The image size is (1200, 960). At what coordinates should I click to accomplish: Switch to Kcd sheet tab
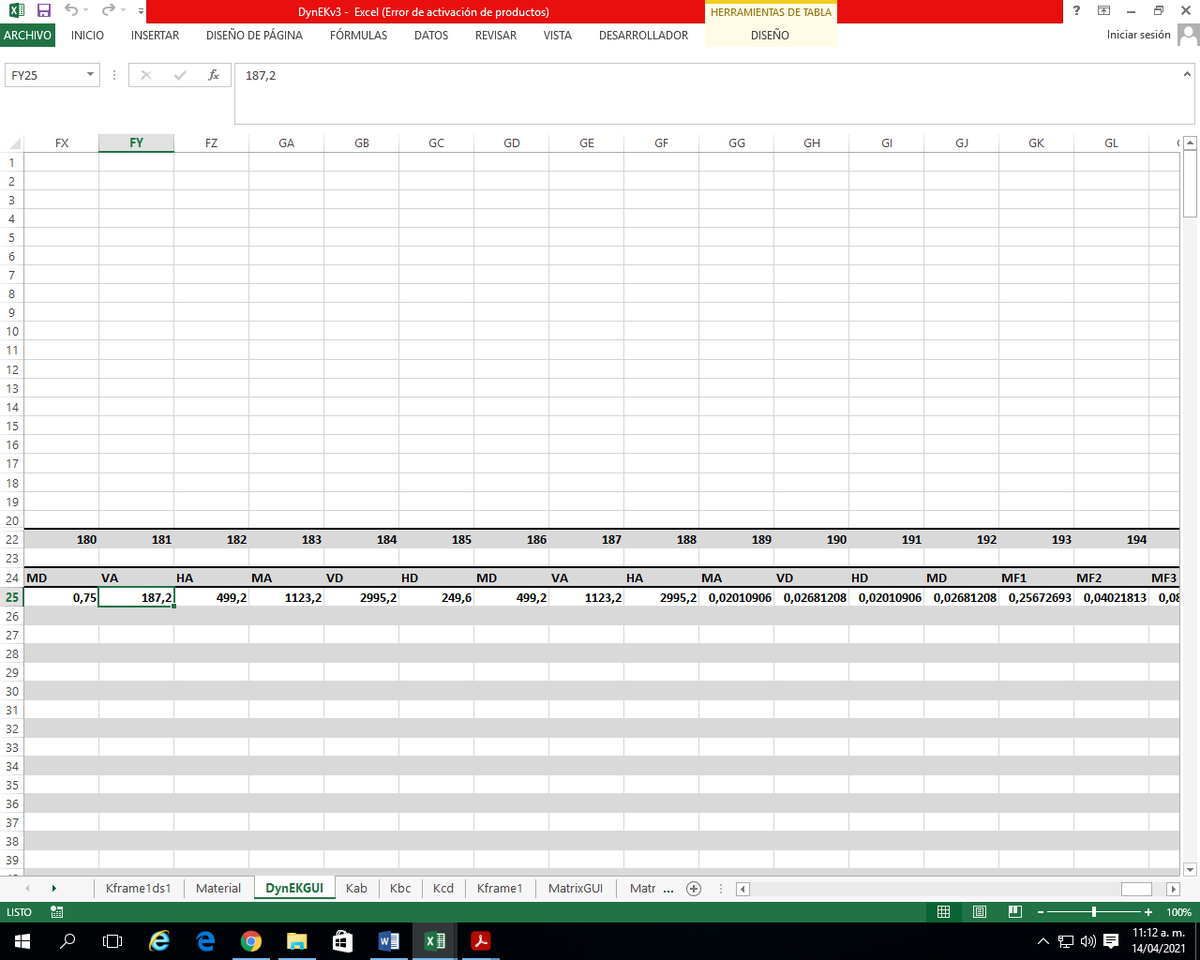[443, 888]
